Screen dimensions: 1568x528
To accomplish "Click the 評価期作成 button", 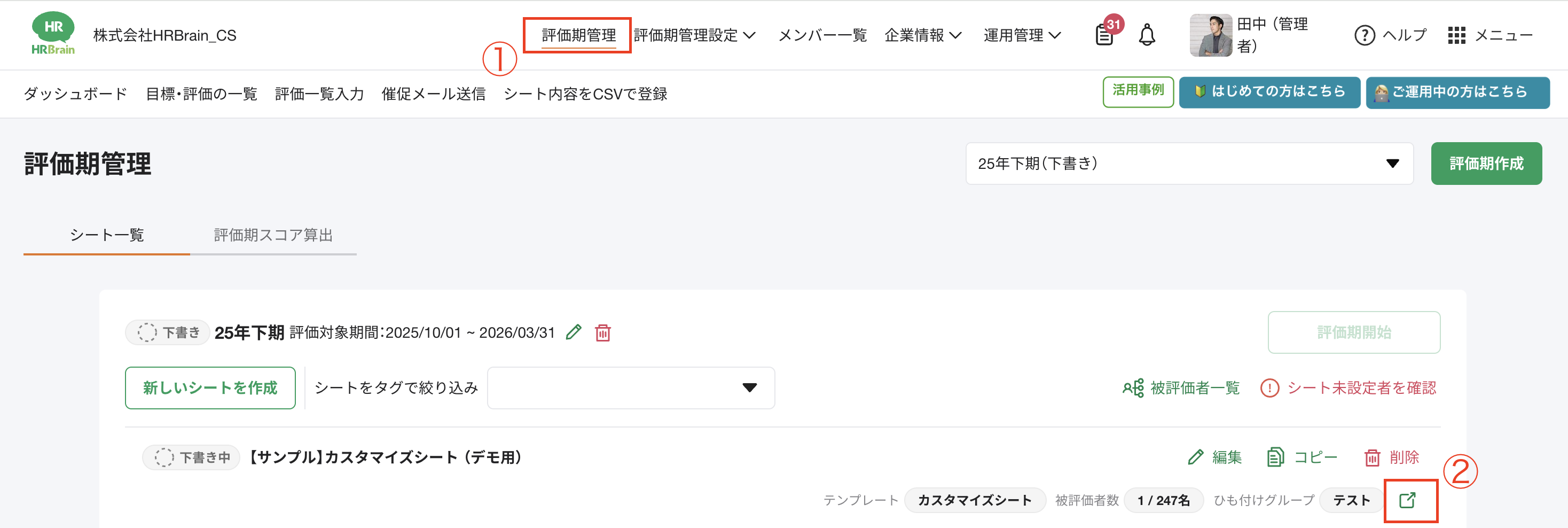I will click(x=1486, y=163).
